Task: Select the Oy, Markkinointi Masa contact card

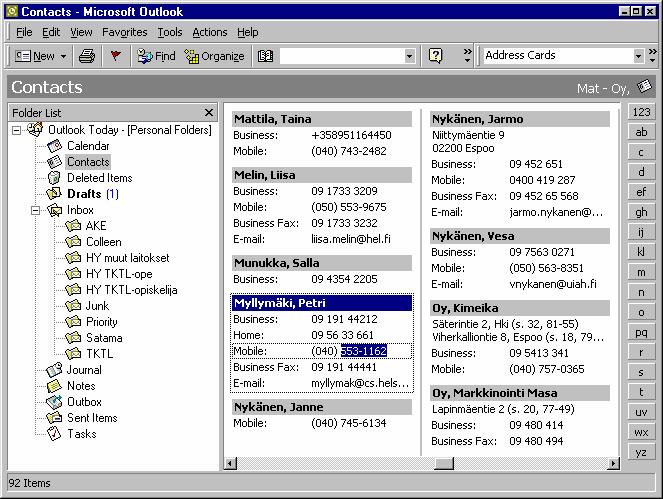Action: pos(520,417)
